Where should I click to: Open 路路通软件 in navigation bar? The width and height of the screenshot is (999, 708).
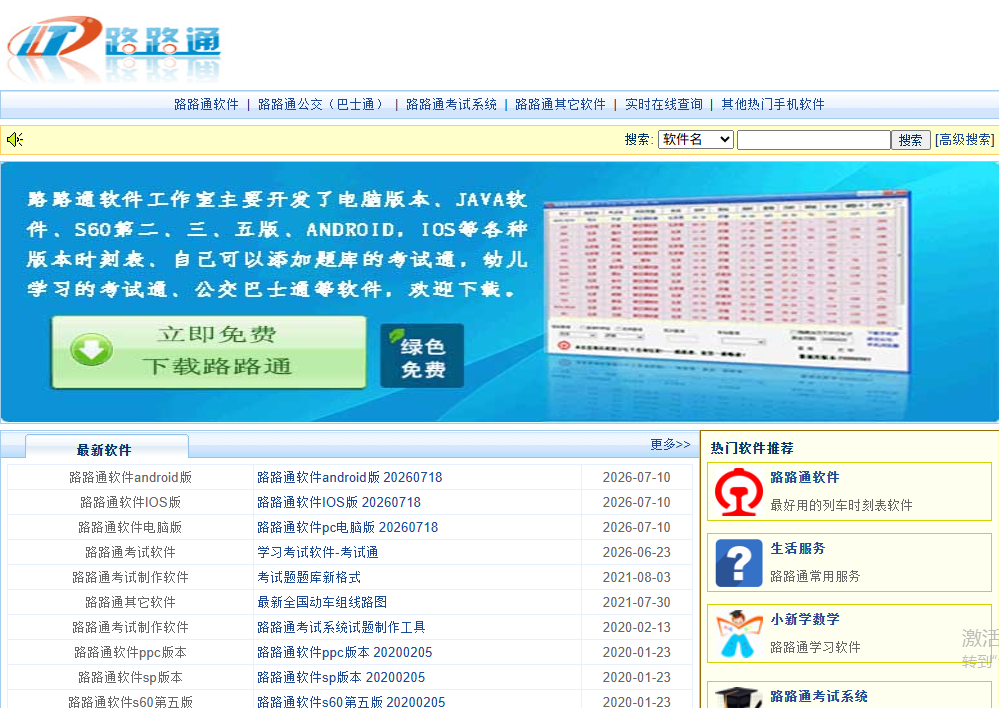[206, 105]
